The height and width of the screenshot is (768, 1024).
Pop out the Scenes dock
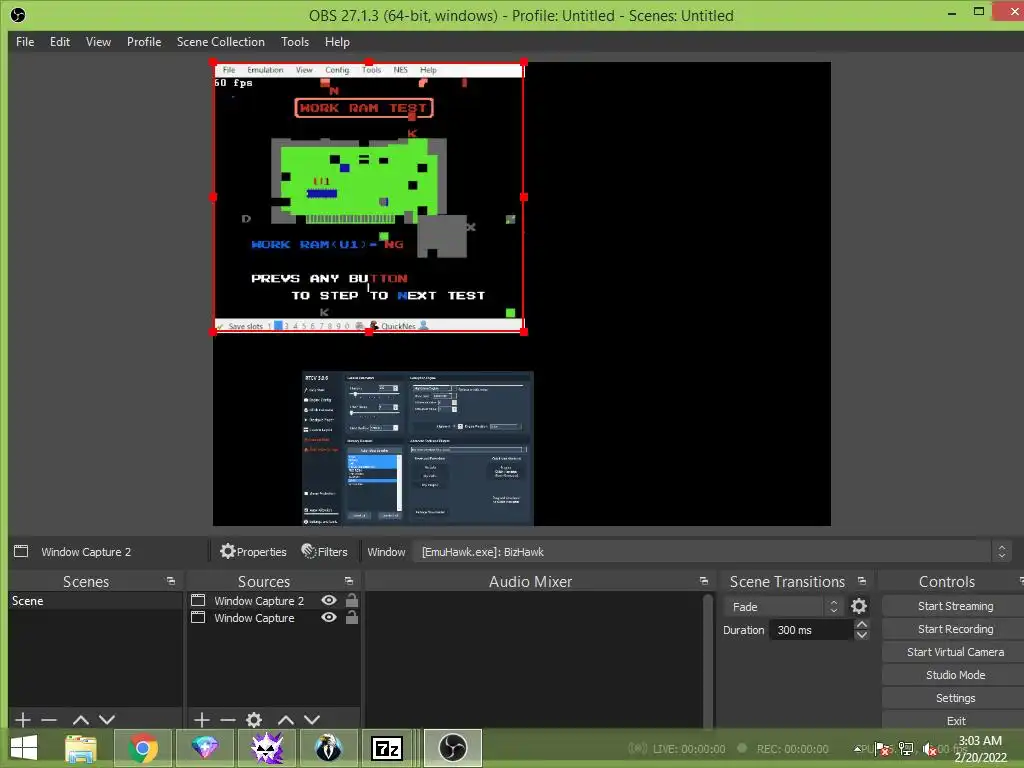(x=171, y=581)
